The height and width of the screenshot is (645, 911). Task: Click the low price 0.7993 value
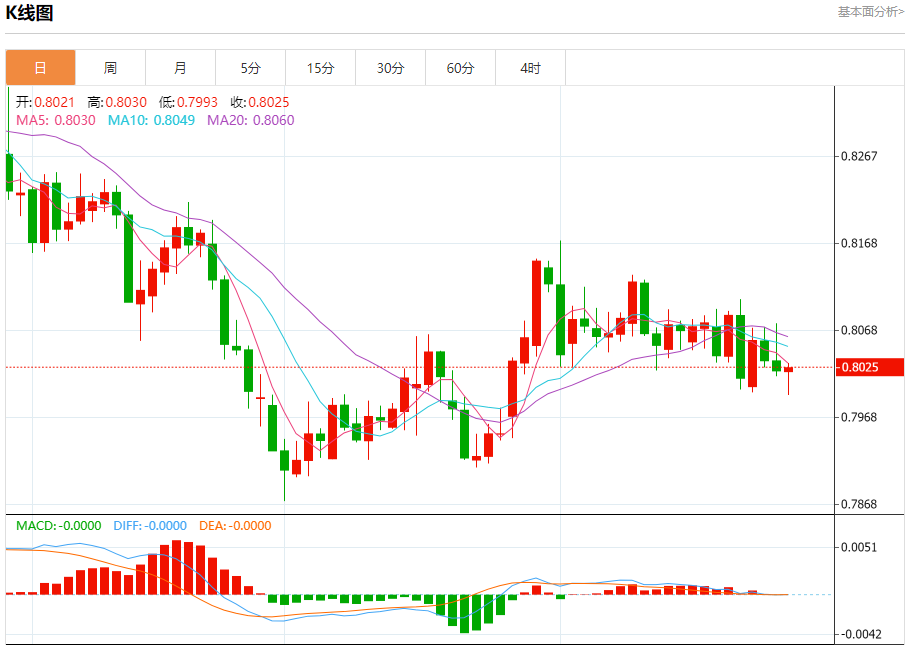198,102
